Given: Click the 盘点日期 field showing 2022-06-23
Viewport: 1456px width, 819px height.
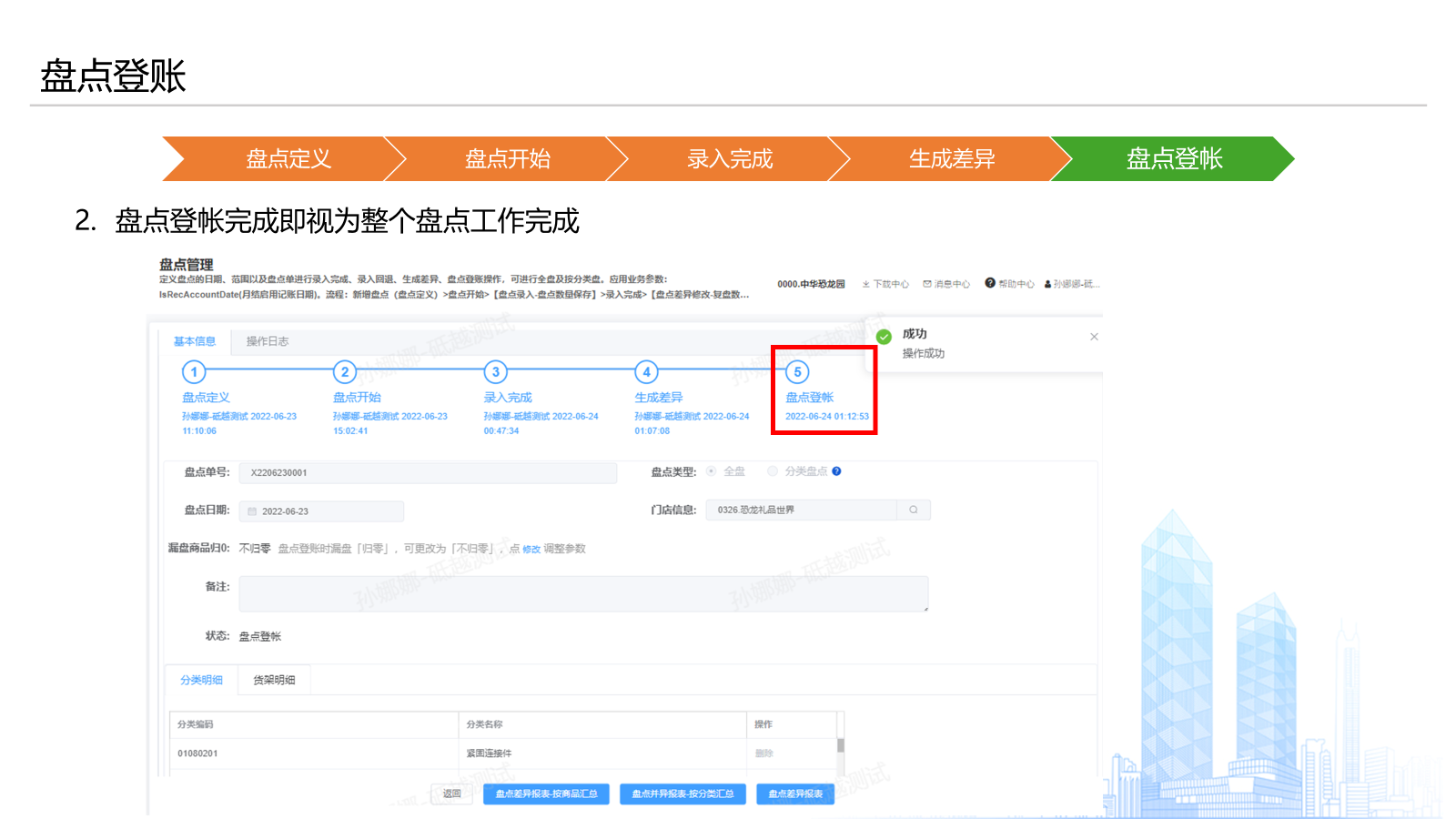Looking at the screenshot, I should pos(321,511).
